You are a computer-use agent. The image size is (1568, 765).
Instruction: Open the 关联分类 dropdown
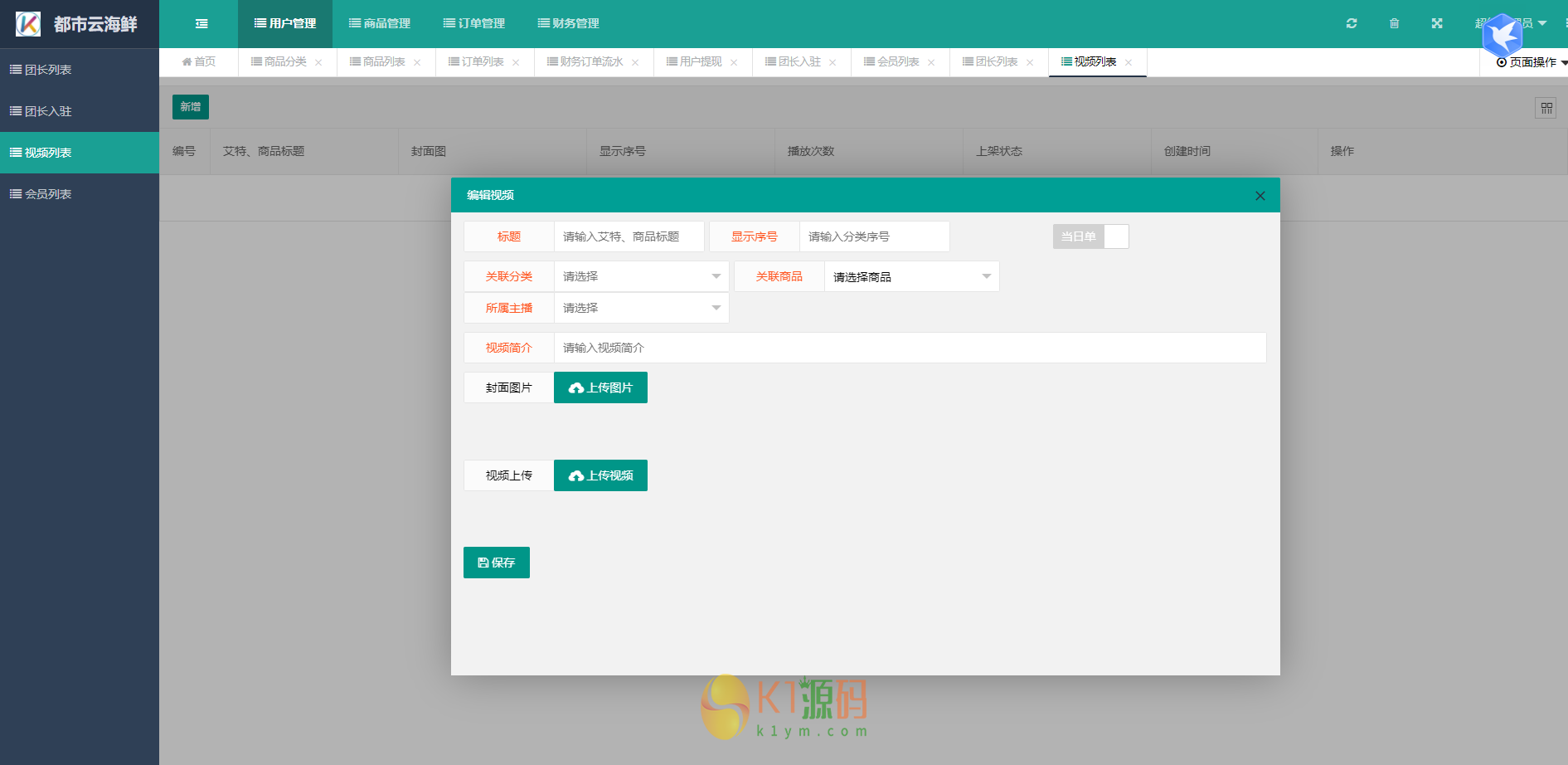pos(640,276)
